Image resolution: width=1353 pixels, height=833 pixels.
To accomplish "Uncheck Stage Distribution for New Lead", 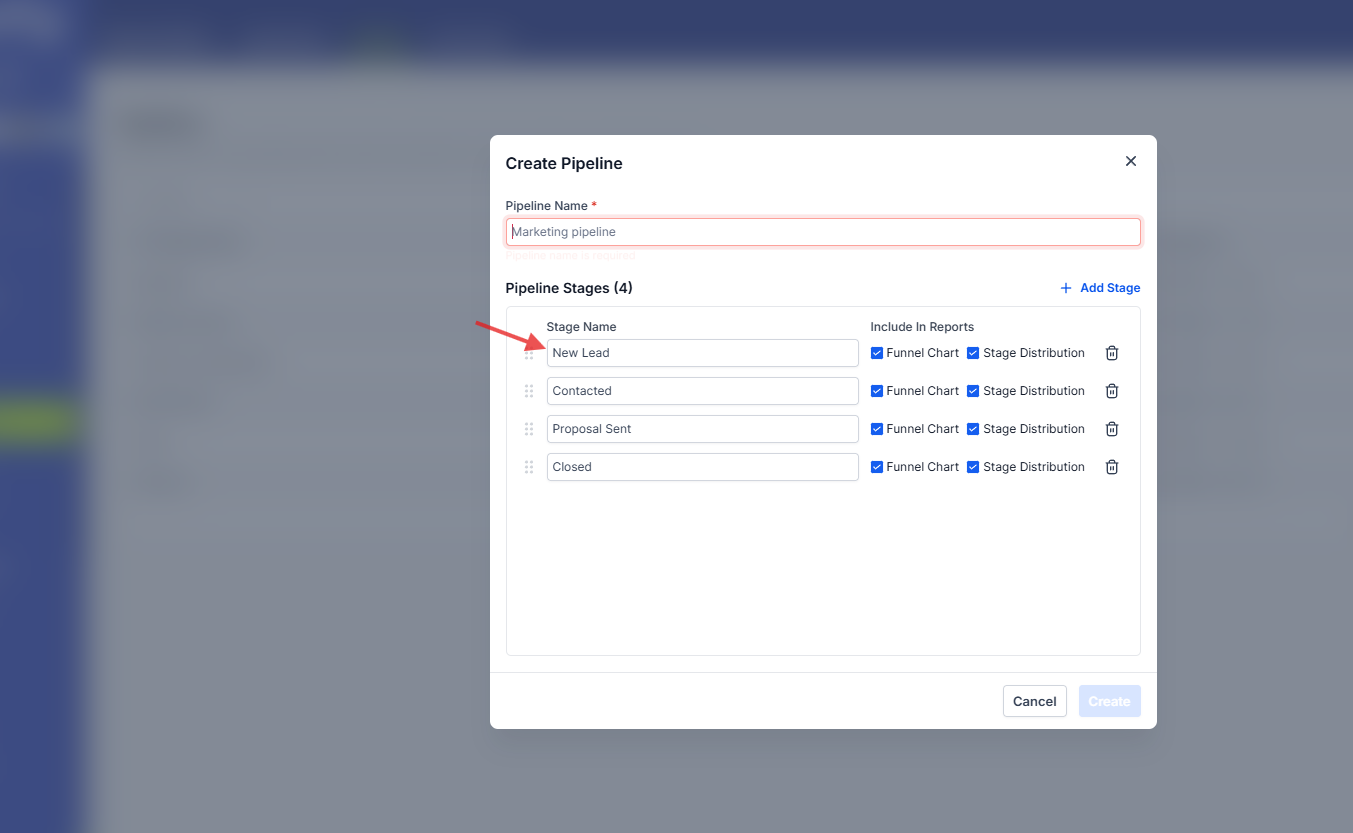I will pos(973,353).
